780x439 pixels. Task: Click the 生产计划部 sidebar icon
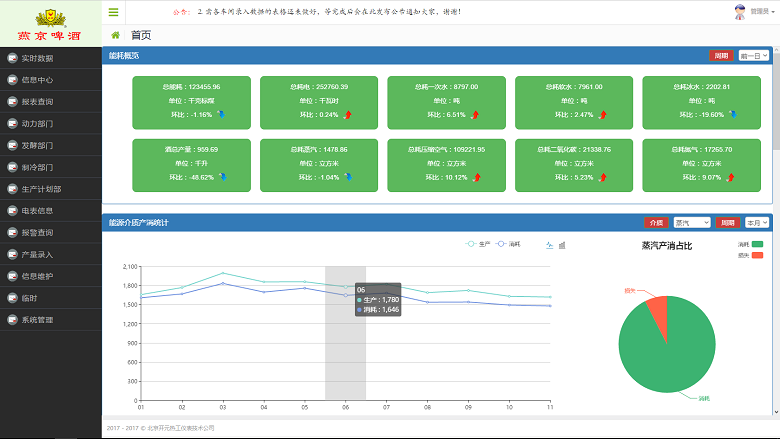tap(12, 189)
